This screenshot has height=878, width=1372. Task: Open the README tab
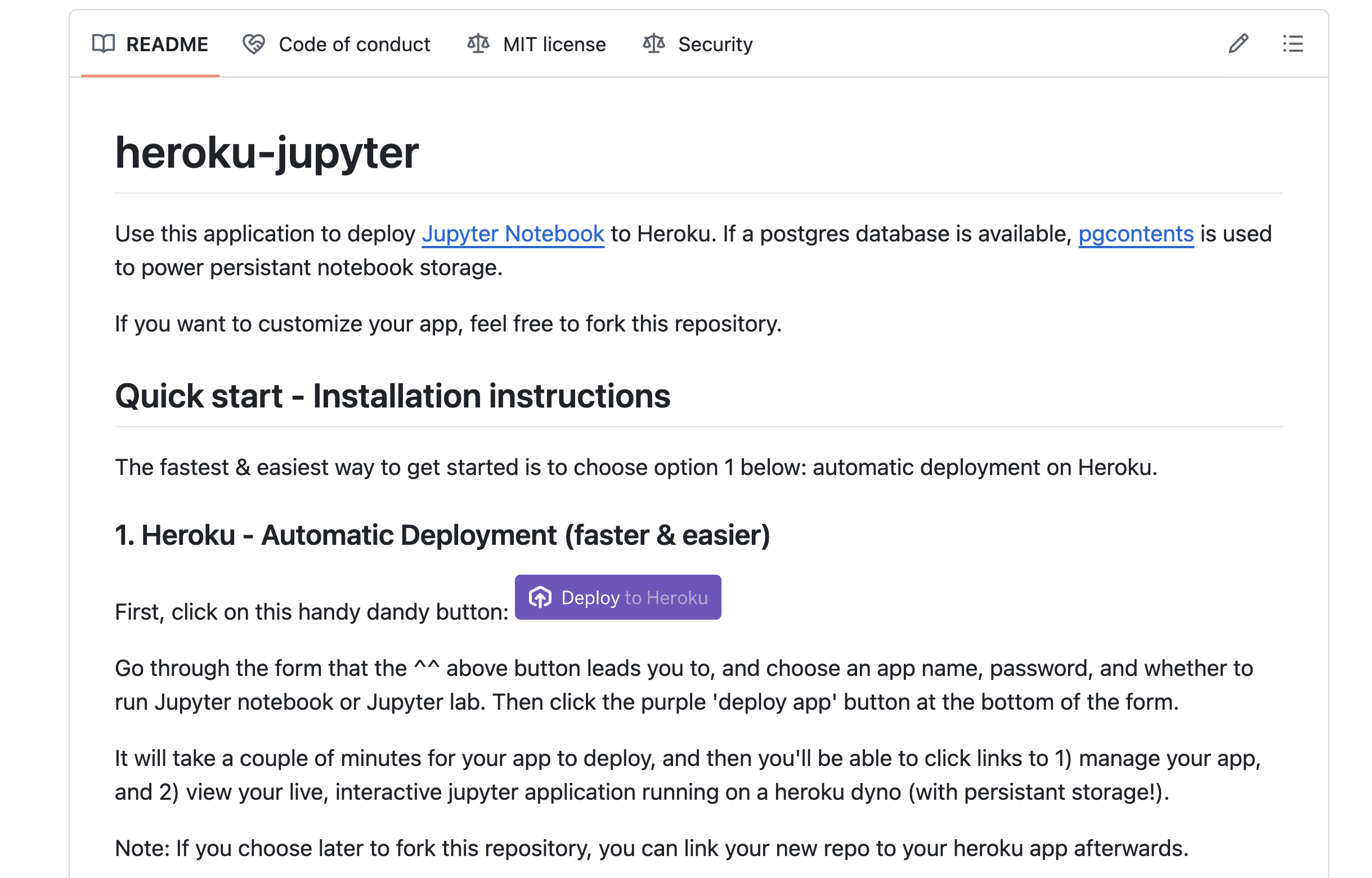(150, 44)
